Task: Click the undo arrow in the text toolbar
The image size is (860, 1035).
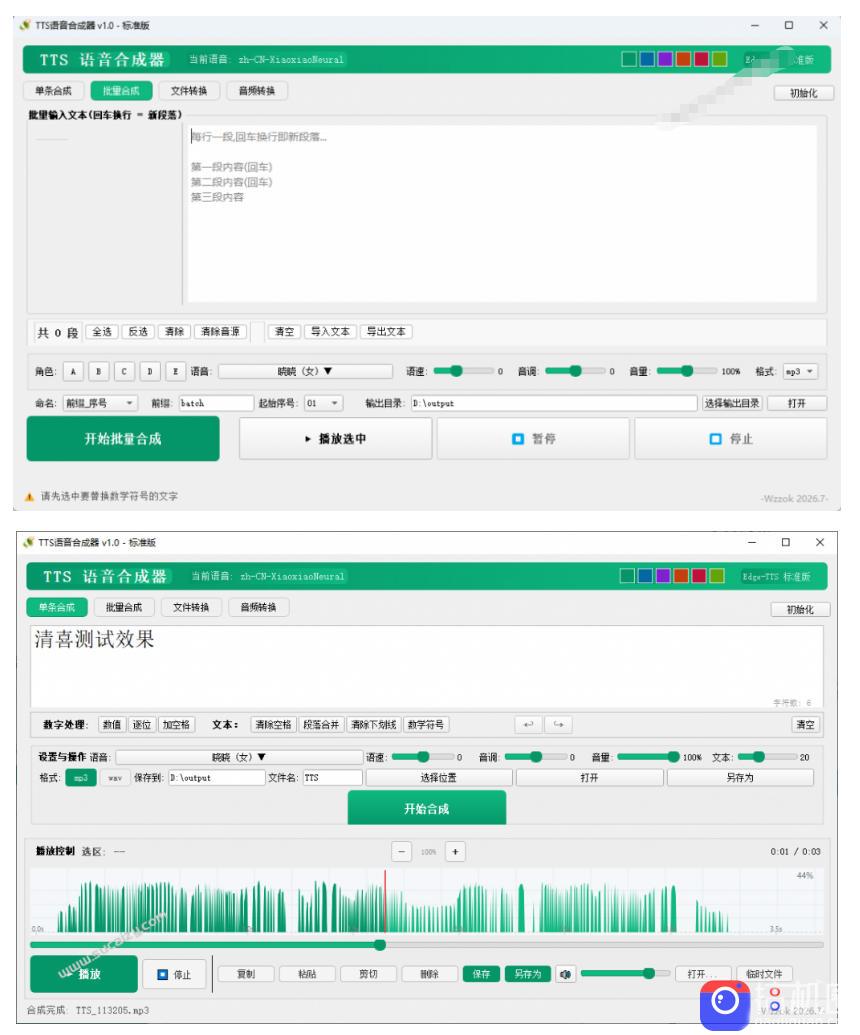Action: [x=528, y=725]
